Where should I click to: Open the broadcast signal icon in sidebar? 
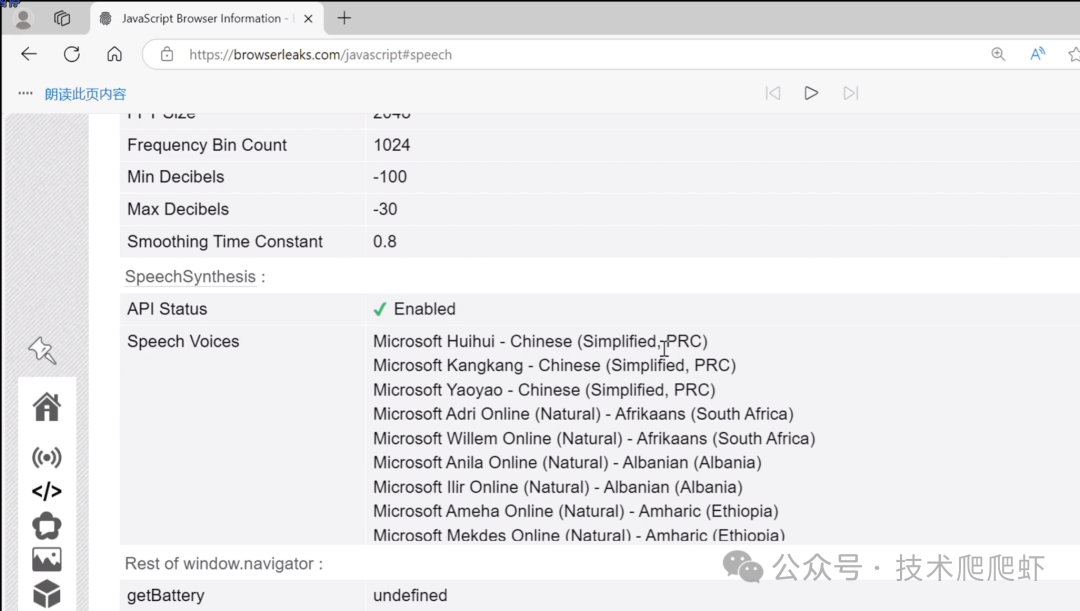click(46, 458)
